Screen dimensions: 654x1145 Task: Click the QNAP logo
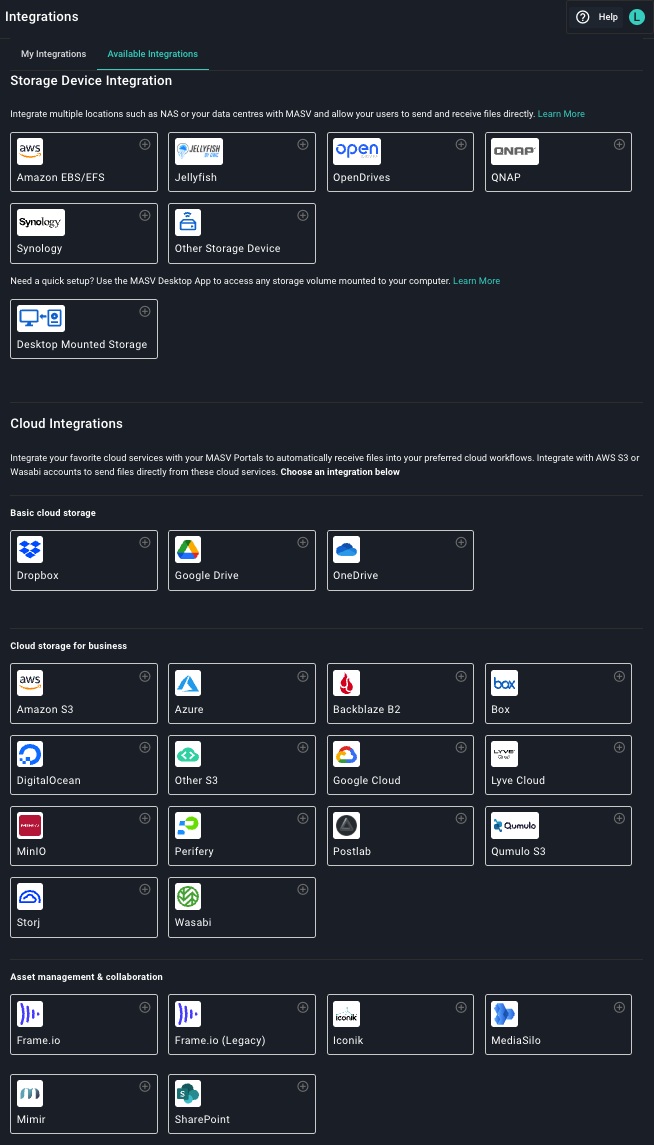click(515, 151)
